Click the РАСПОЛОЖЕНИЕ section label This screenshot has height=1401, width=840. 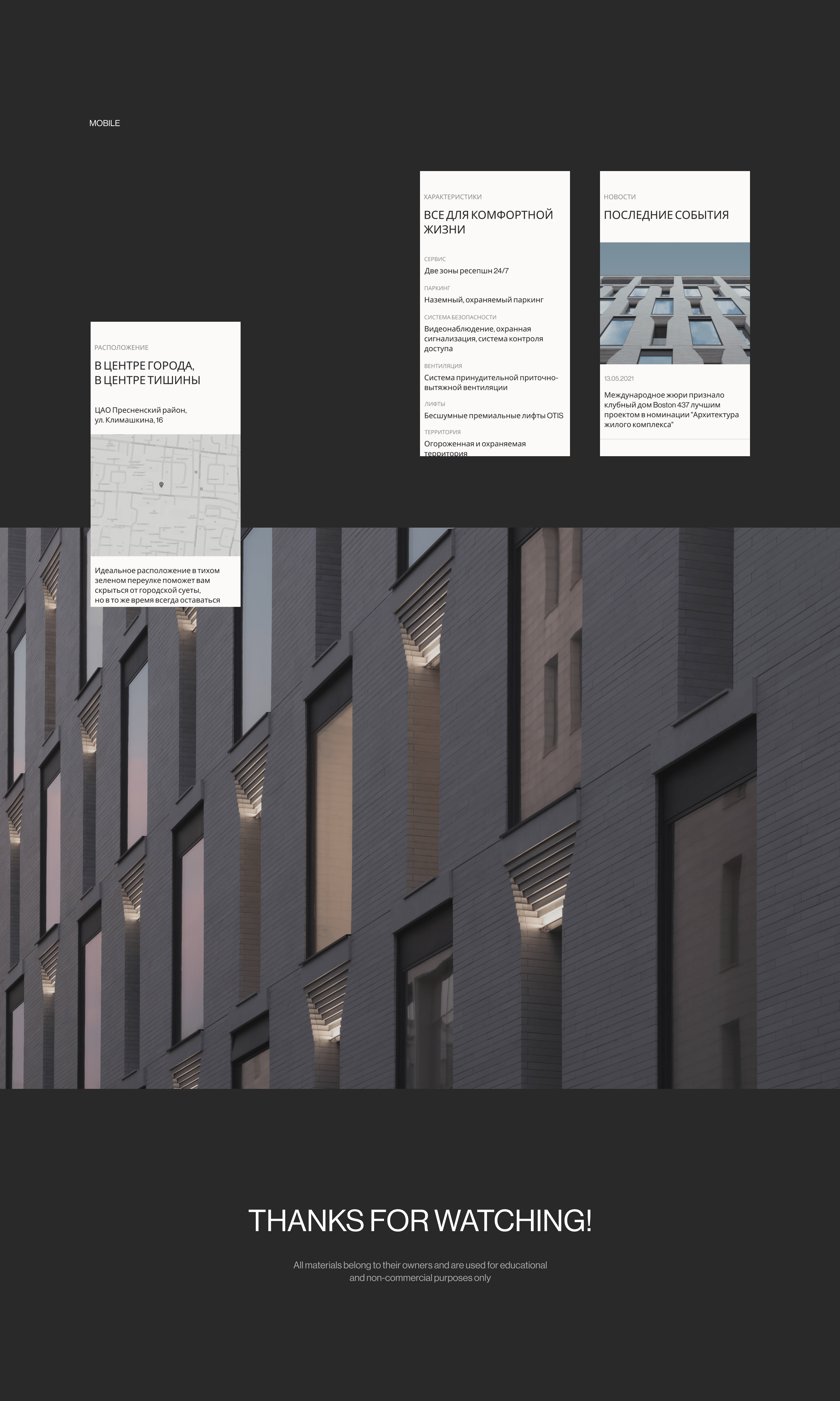pos(121,348)
